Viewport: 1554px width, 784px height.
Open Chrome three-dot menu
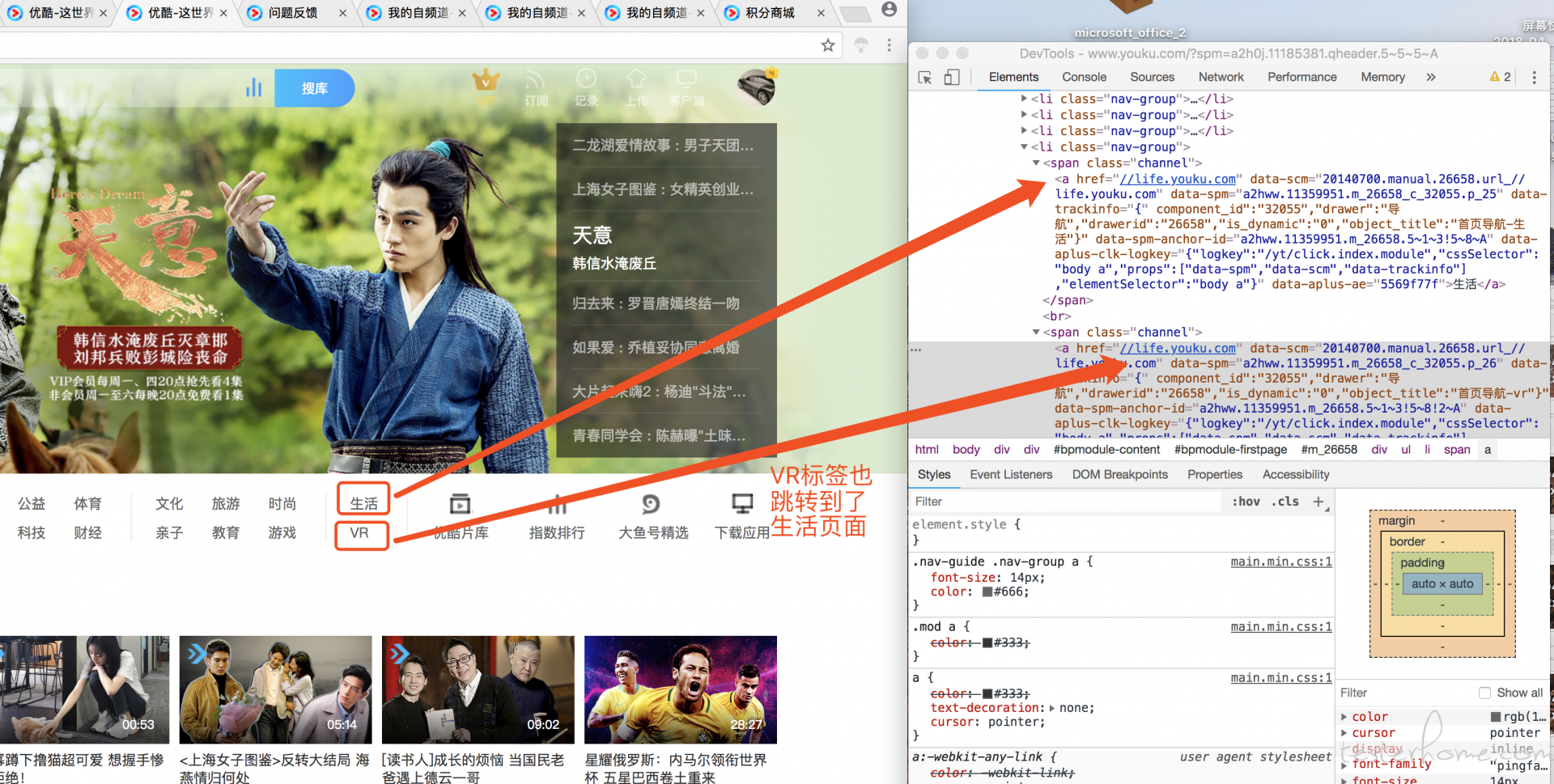889,45
